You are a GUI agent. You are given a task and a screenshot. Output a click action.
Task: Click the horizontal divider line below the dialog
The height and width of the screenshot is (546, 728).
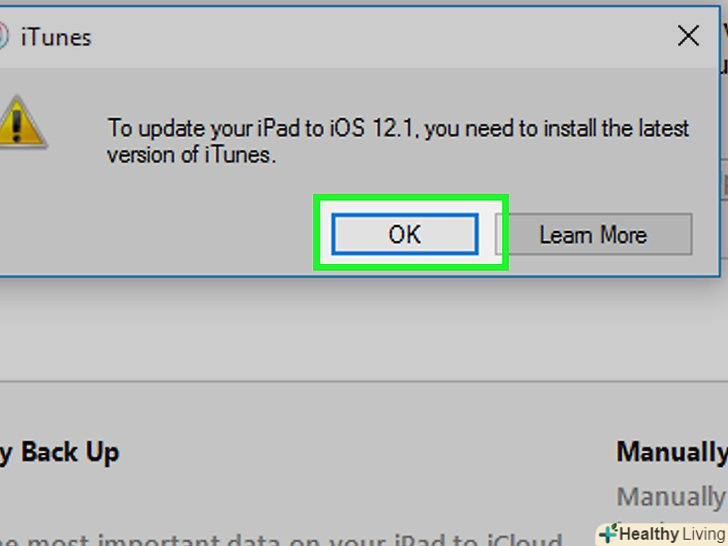[364, 382]
